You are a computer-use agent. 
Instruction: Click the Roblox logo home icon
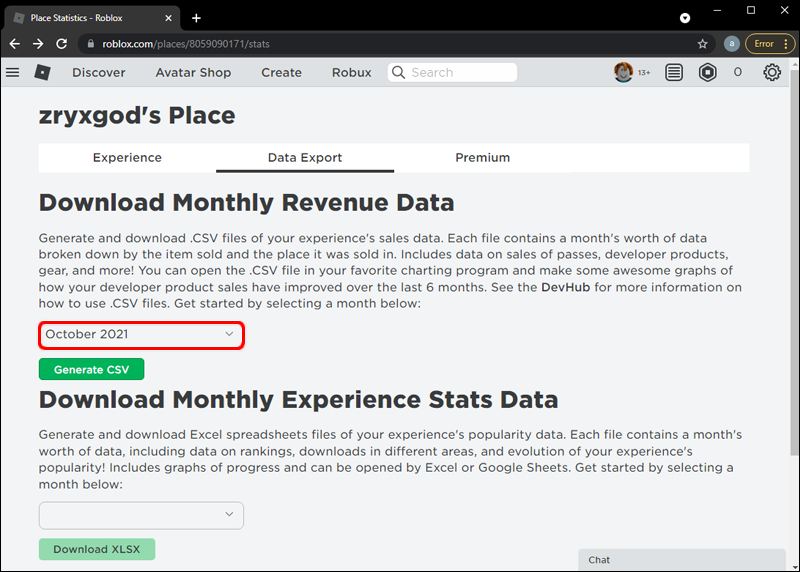pos(42,72)
